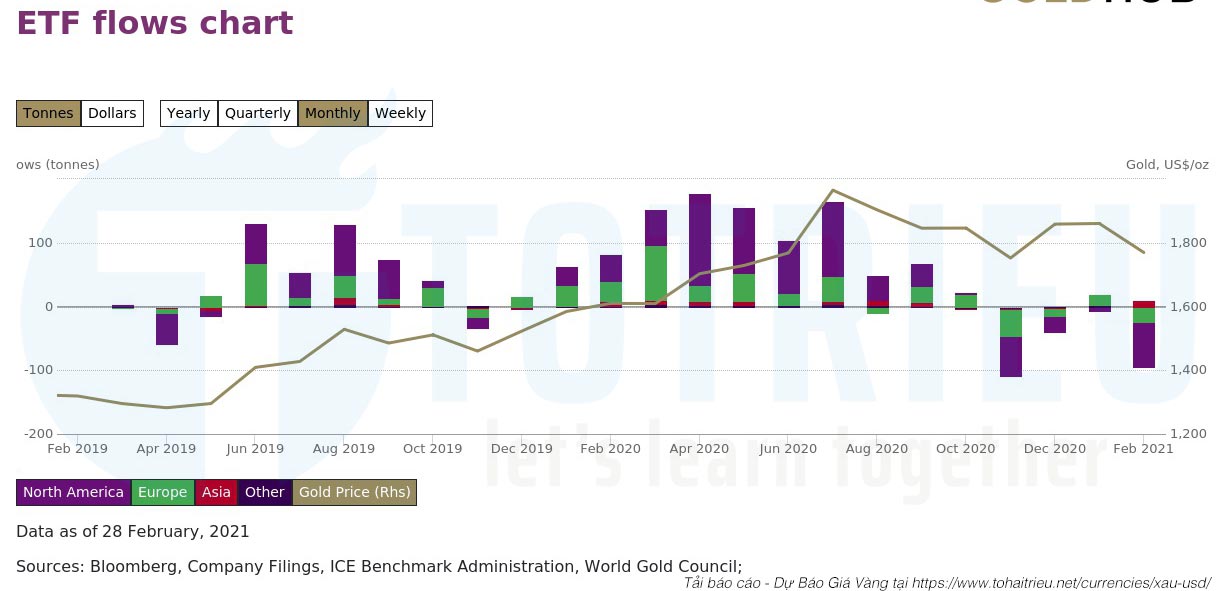The height and width of the screenshot is (591, 1216).
Task: Click the negative North America bar for November 2020
Action: 1011,357
